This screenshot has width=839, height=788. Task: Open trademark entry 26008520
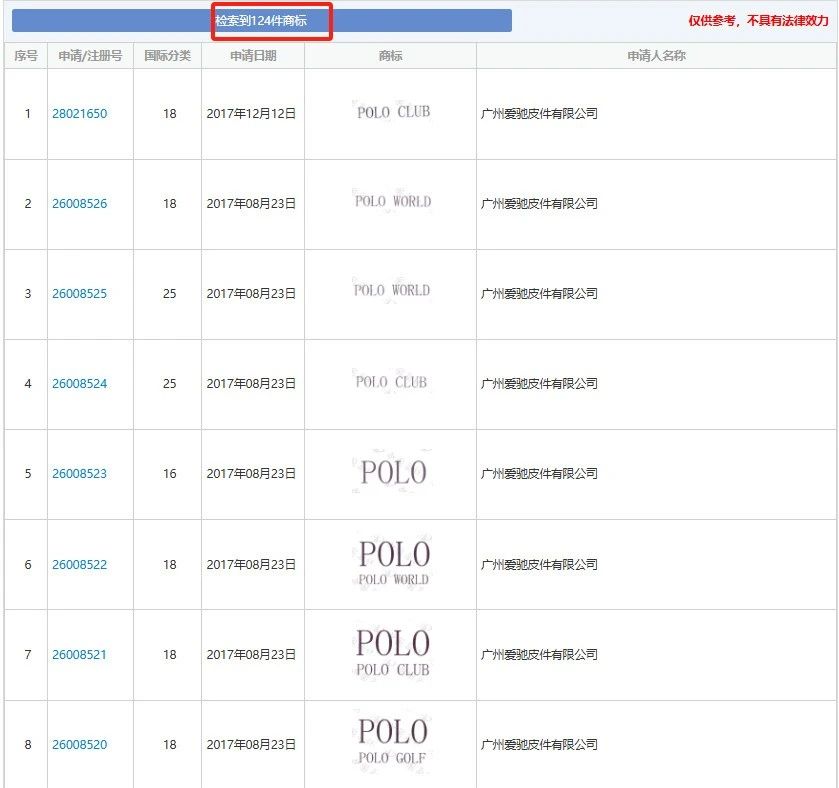(x=79, y=745)
